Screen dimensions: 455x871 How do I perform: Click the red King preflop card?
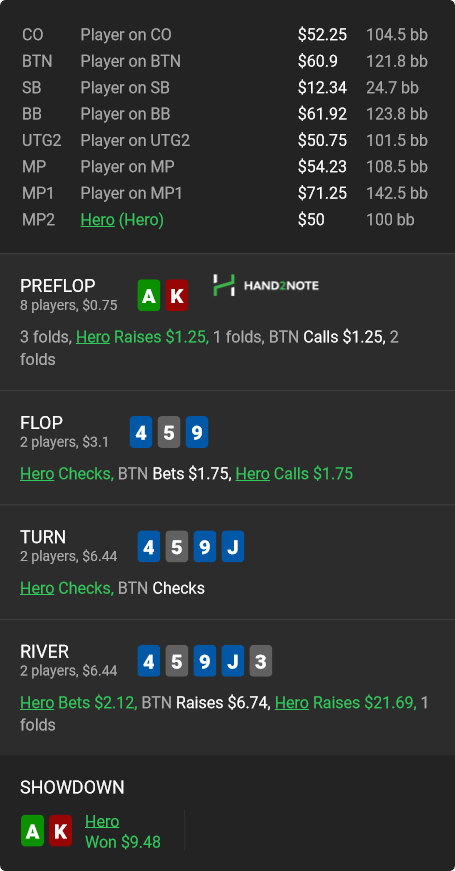tap(177, 296)
